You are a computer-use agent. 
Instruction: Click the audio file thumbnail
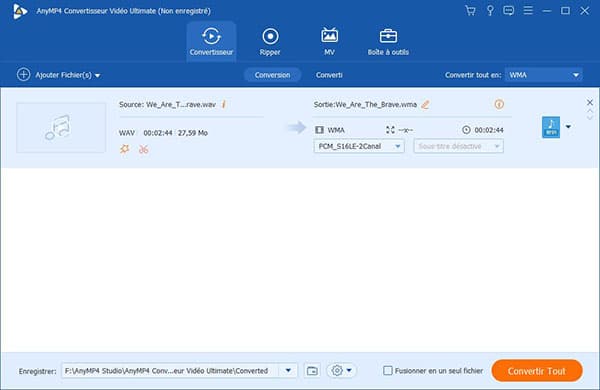[61, 127]
